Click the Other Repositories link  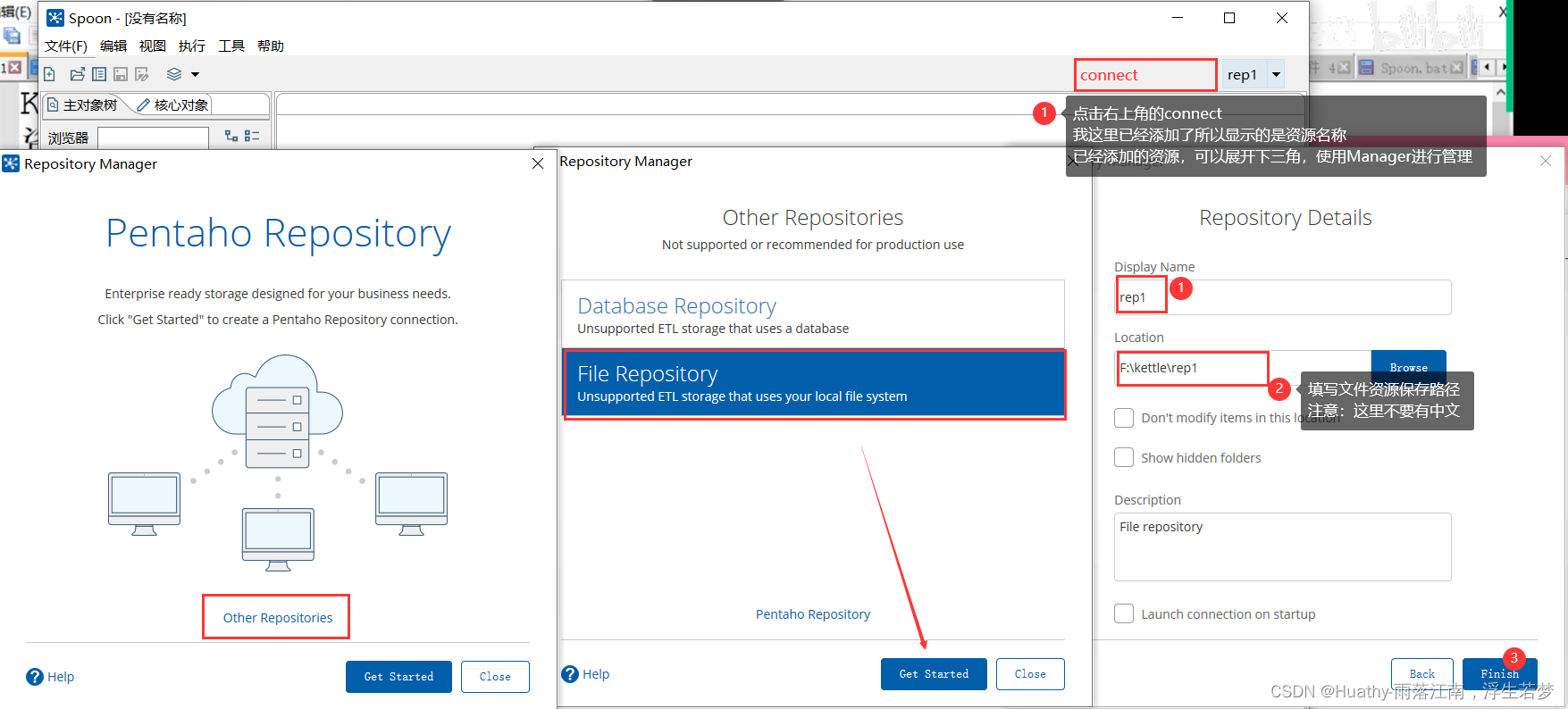(x=278, y=618)
